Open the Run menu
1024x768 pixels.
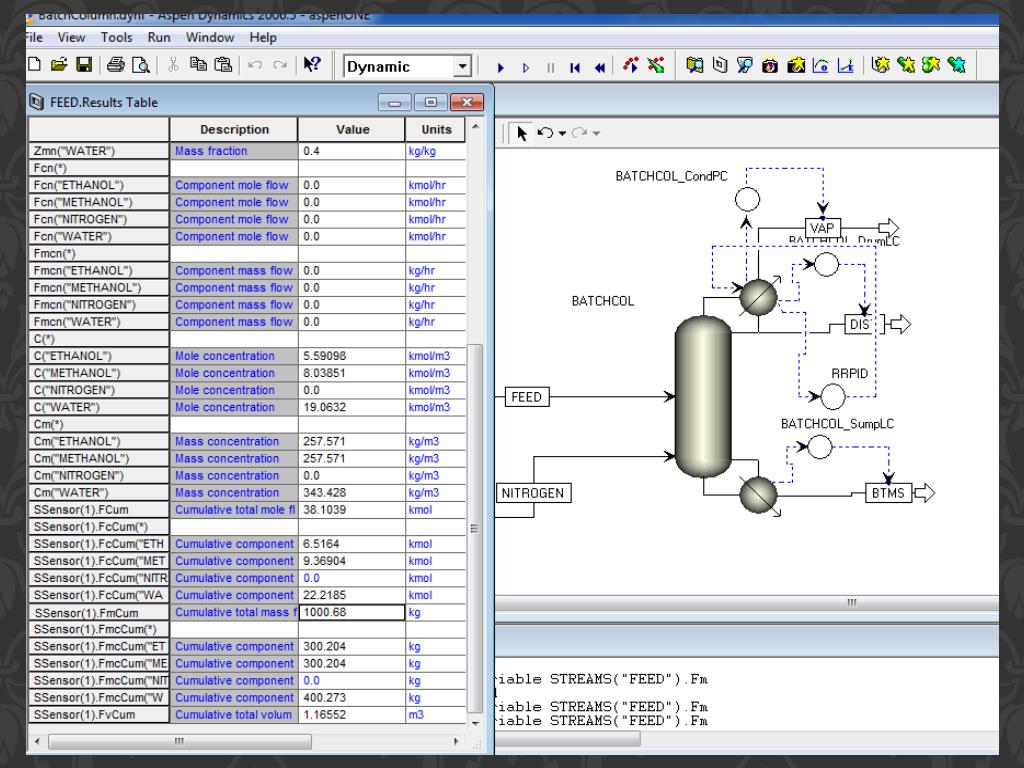(x=159, y=37)
